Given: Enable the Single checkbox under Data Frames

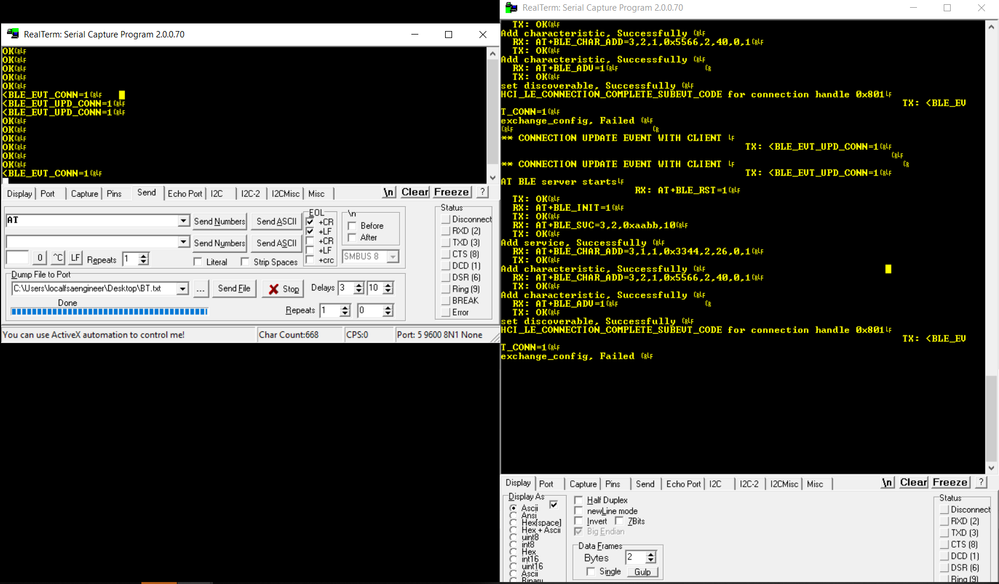Looking at the screenshot, I should coord(591,571).
